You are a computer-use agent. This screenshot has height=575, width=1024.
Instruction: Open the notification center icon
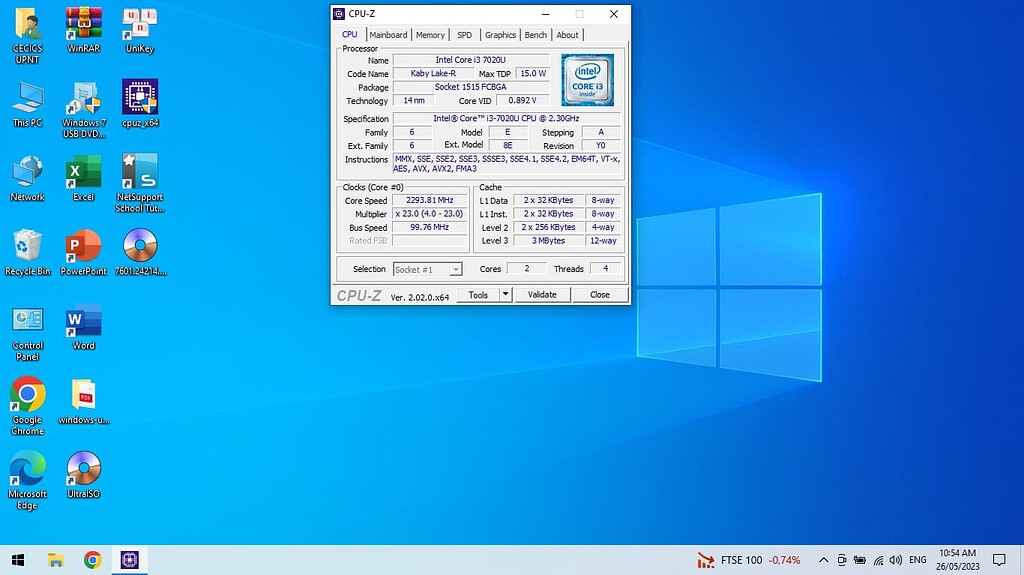pyautogui.click(x=999, y=560)
